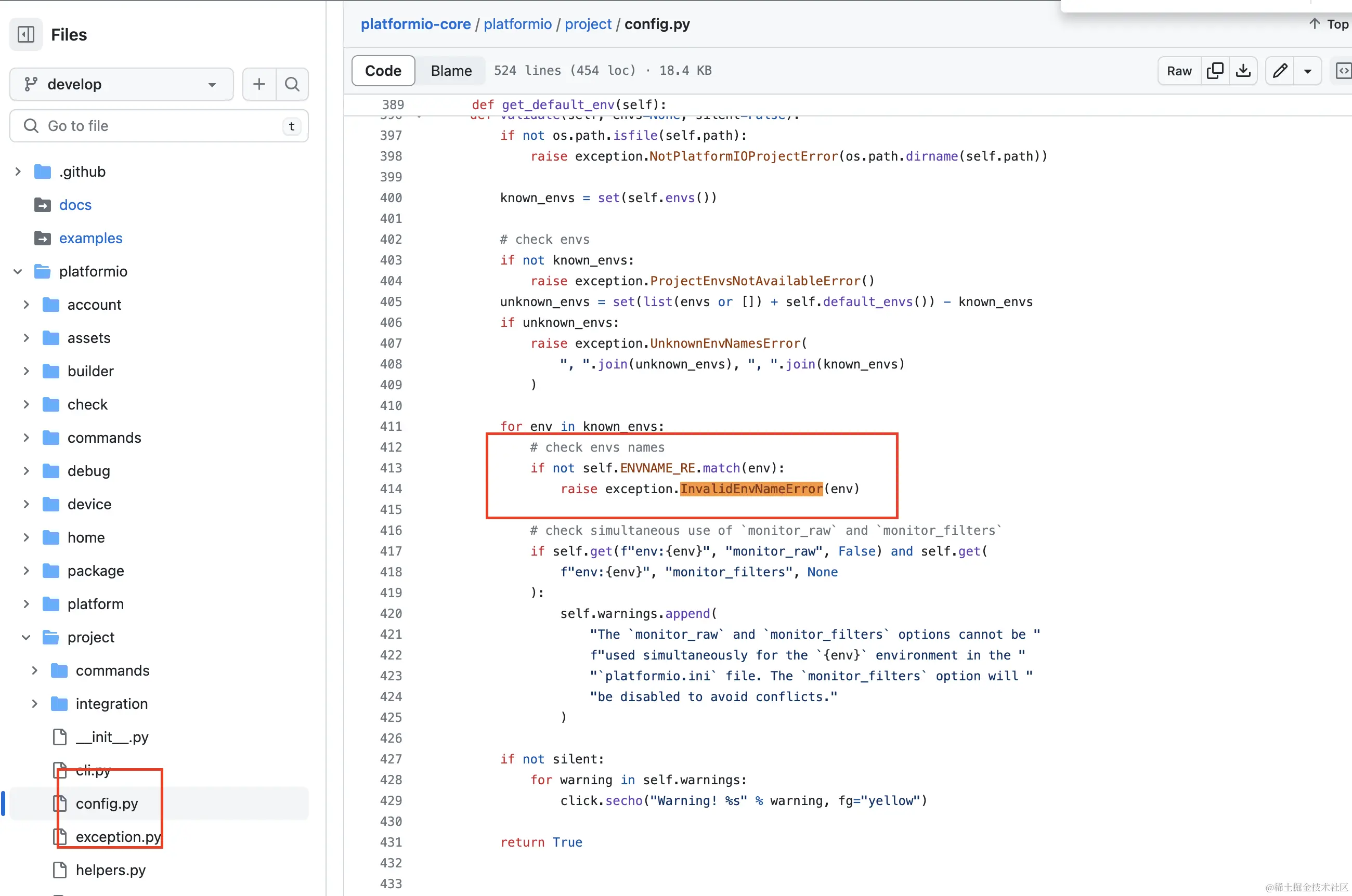The height and width of the screenshot is (896, 1352).
Task: Click the search files magnifier icon
Action: point(292,84)
